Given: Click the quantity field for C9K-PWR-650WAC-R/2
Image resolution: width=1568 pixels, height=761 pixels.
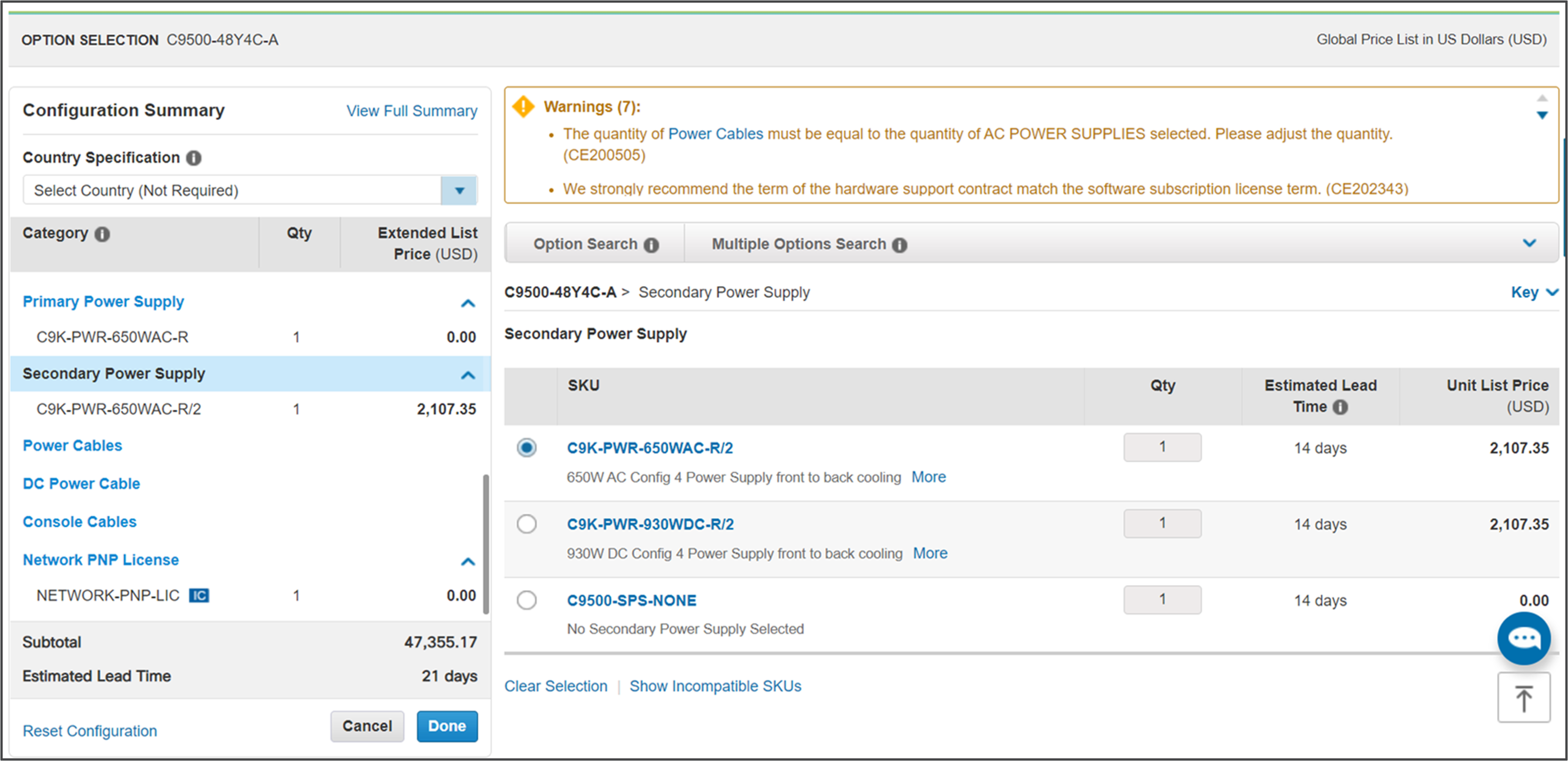Looking at the screenshot, I should click(1162, 447).
